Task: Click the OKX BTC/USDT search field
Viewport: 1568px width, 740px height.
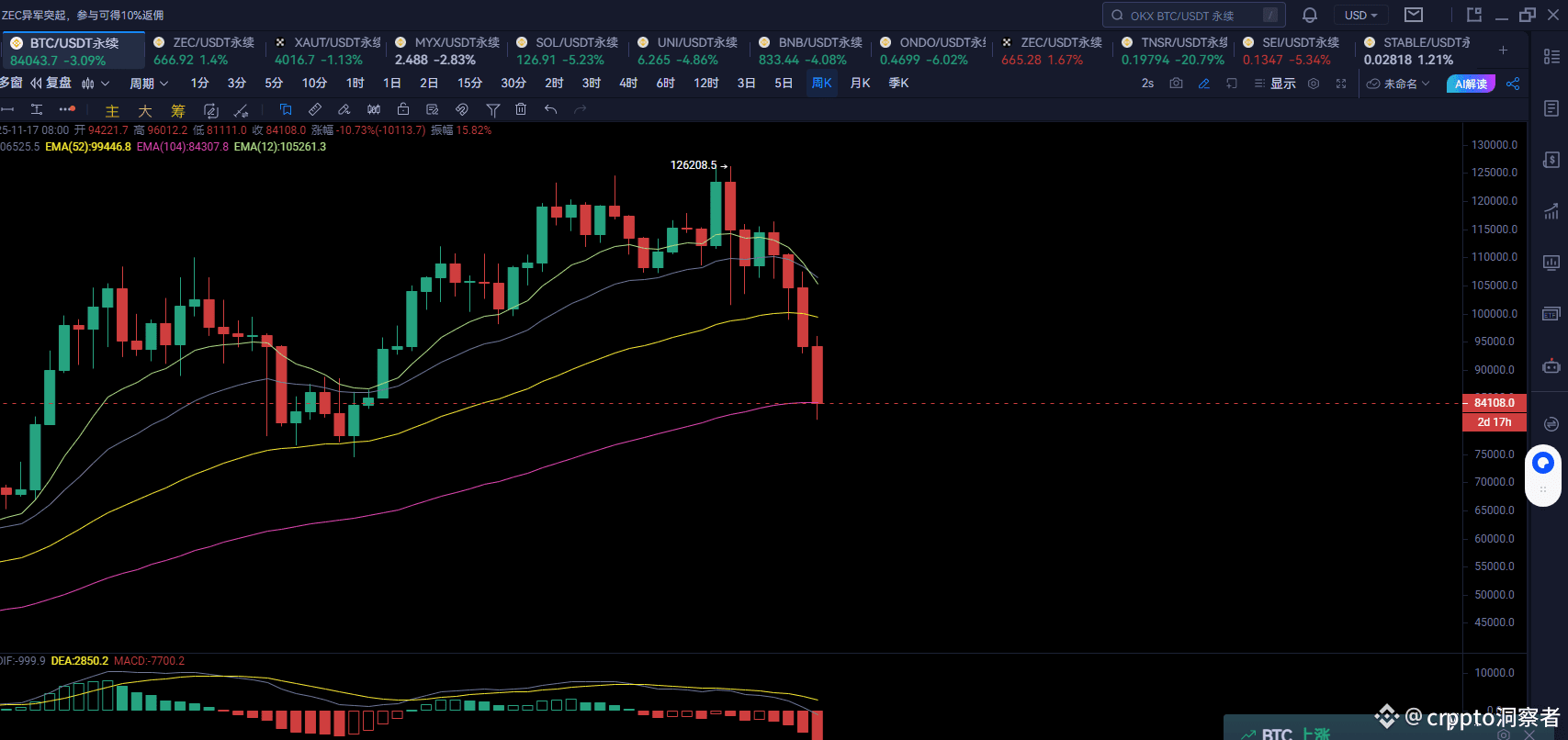Action: coord(1193,15)
